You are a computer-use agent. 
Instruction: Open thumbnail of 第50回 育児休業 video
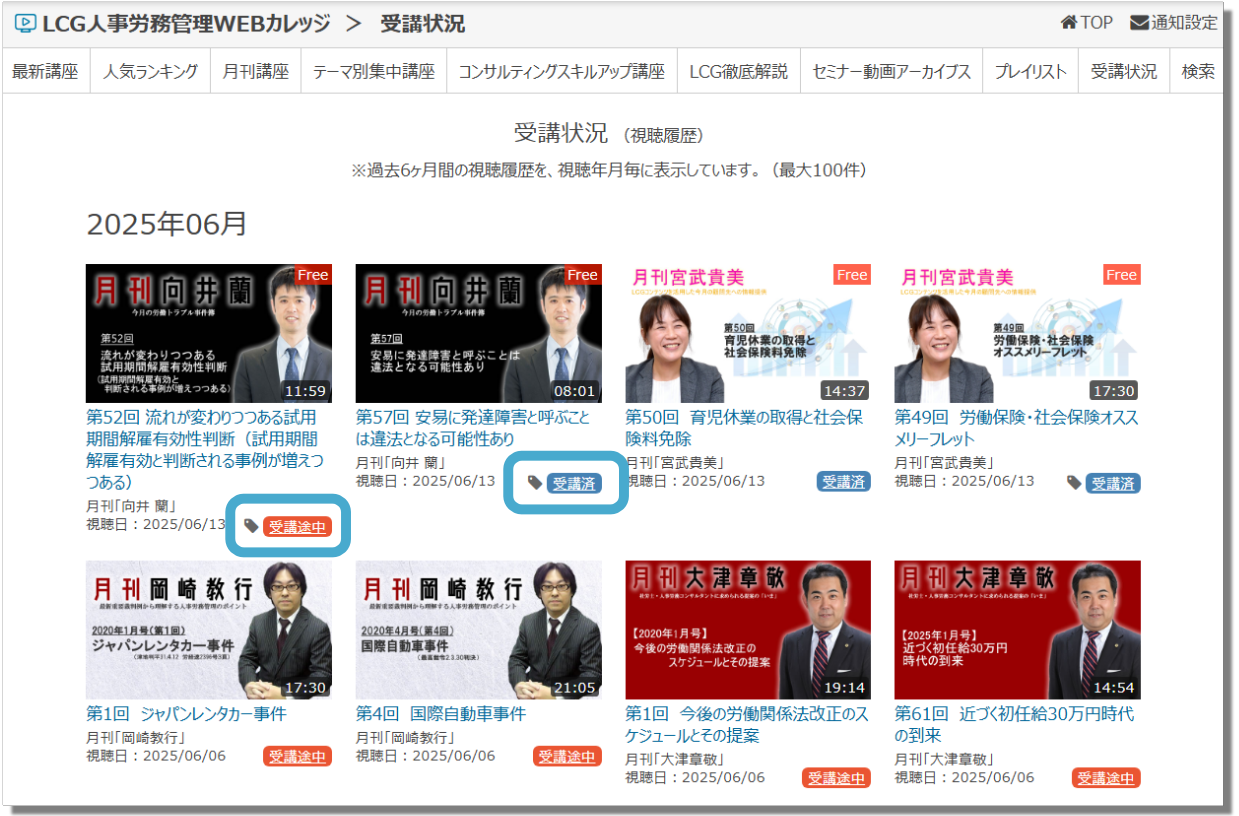748,333
